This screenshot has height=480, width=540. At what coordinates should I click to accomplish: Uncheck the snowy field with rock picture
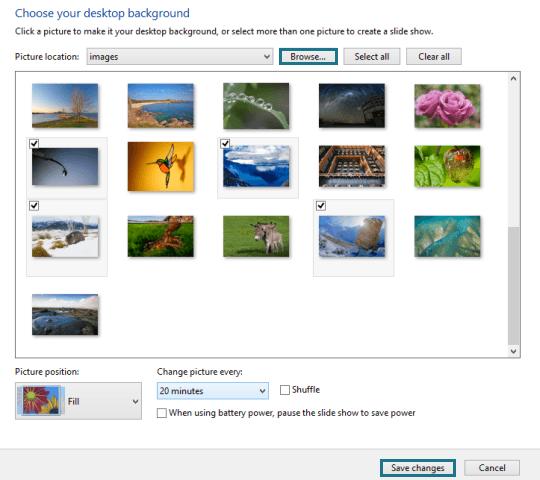point(34,206)
